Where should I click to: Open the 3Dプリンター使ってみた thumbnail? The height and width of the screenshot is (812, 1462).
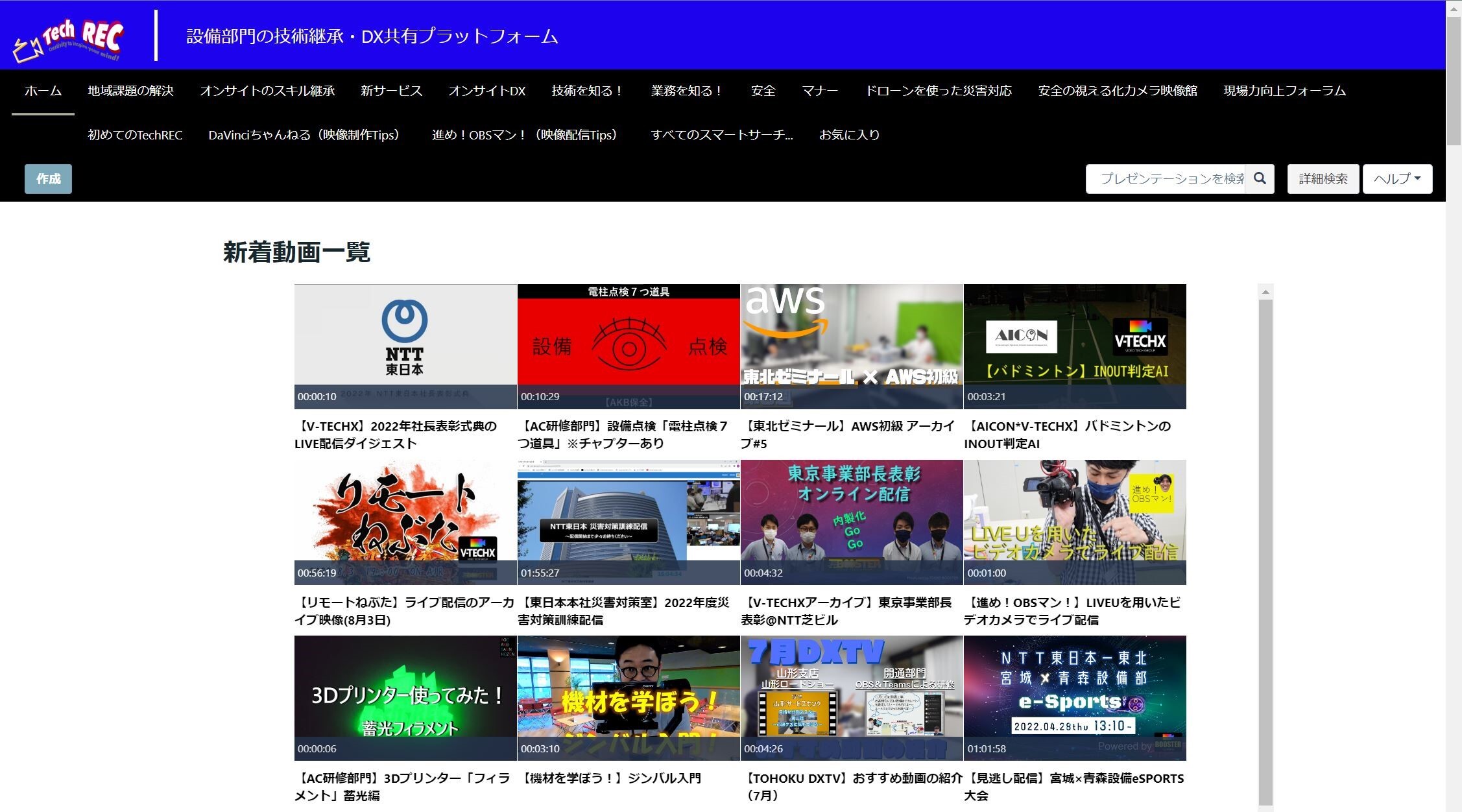tap(405, 698)
